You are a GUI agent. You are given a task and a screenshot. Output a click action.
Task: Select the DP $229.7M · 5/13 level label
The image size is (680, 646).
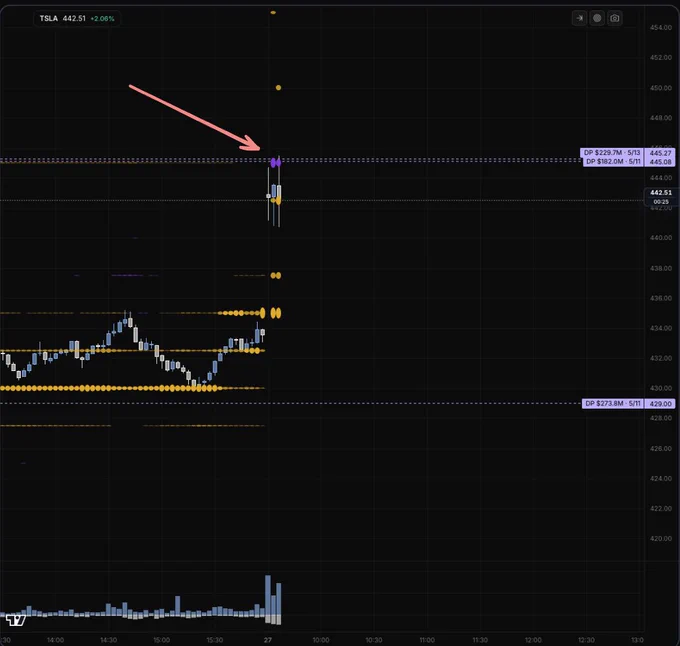tap(612, 153)
